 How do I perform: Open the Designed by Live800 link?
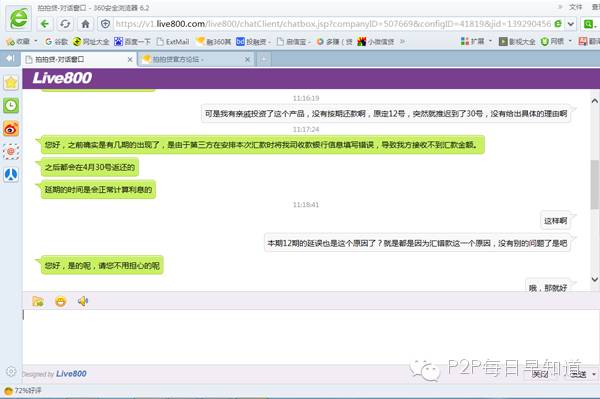pyautogui.click(x=54, y=374)
